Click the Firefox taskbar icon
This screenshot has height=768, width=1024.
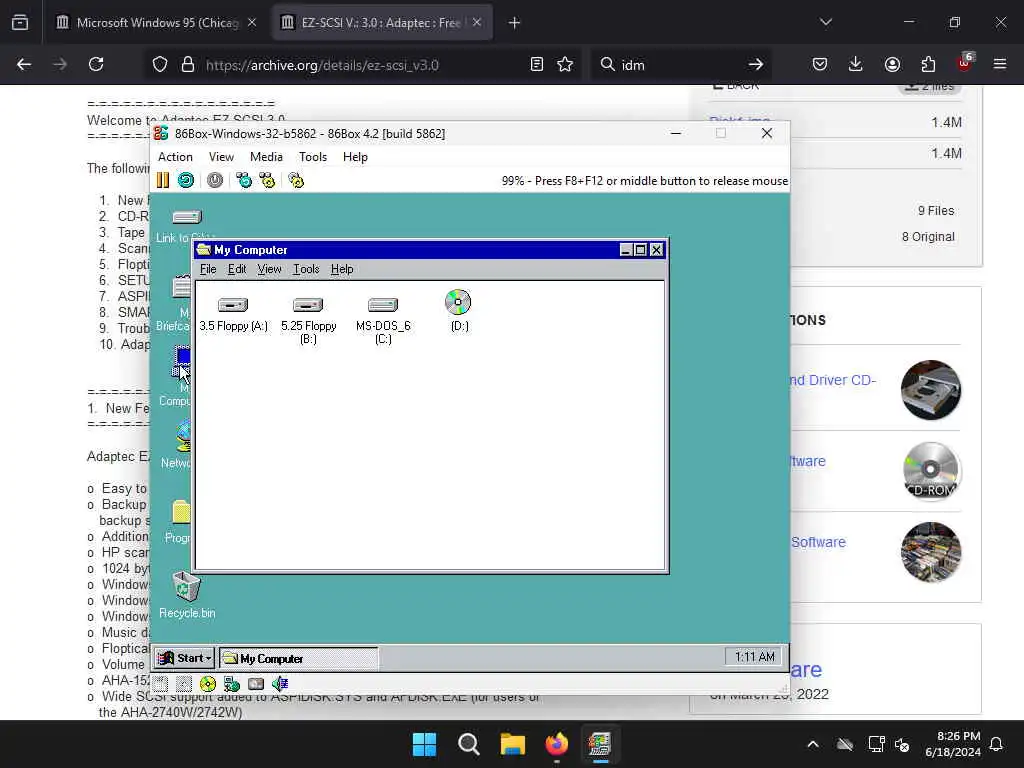(556, 744)
